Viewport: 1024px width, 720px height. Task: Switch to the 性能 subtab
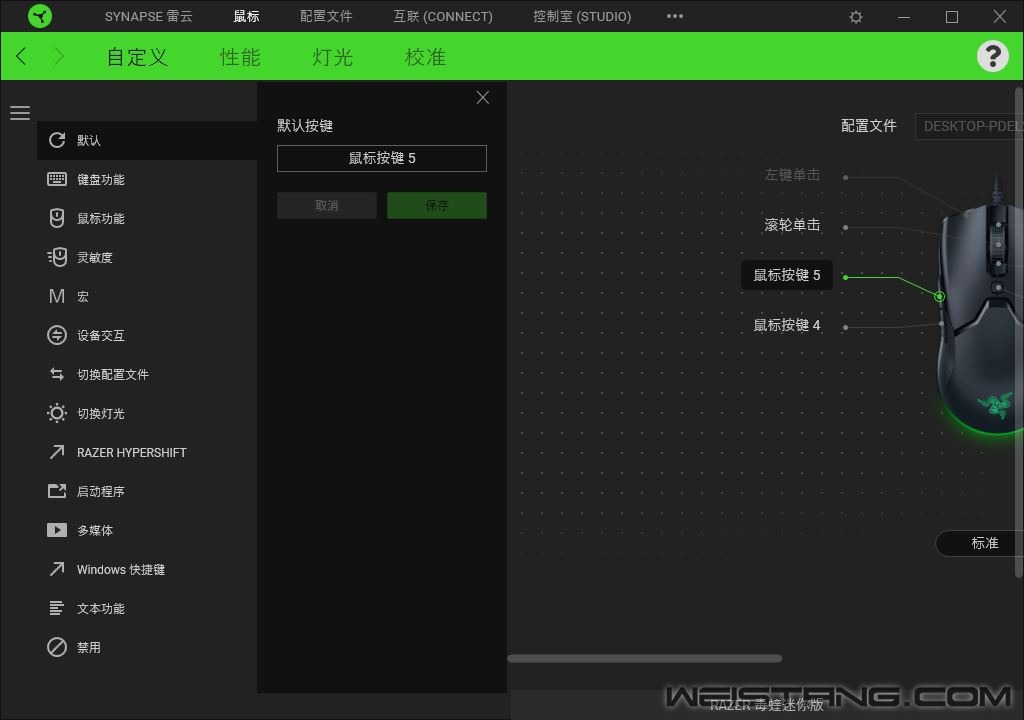[x=240, y=57]
